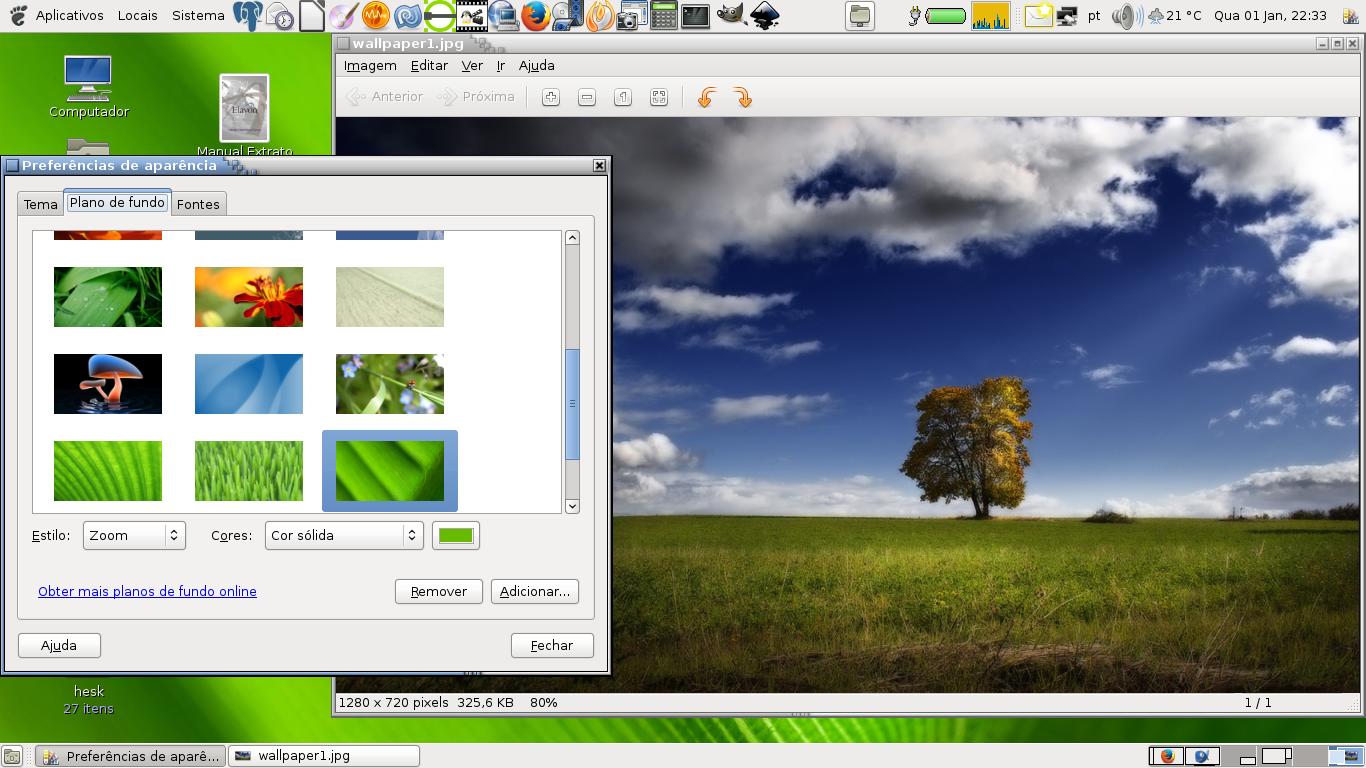Fit the image to the window

[659, 97]
